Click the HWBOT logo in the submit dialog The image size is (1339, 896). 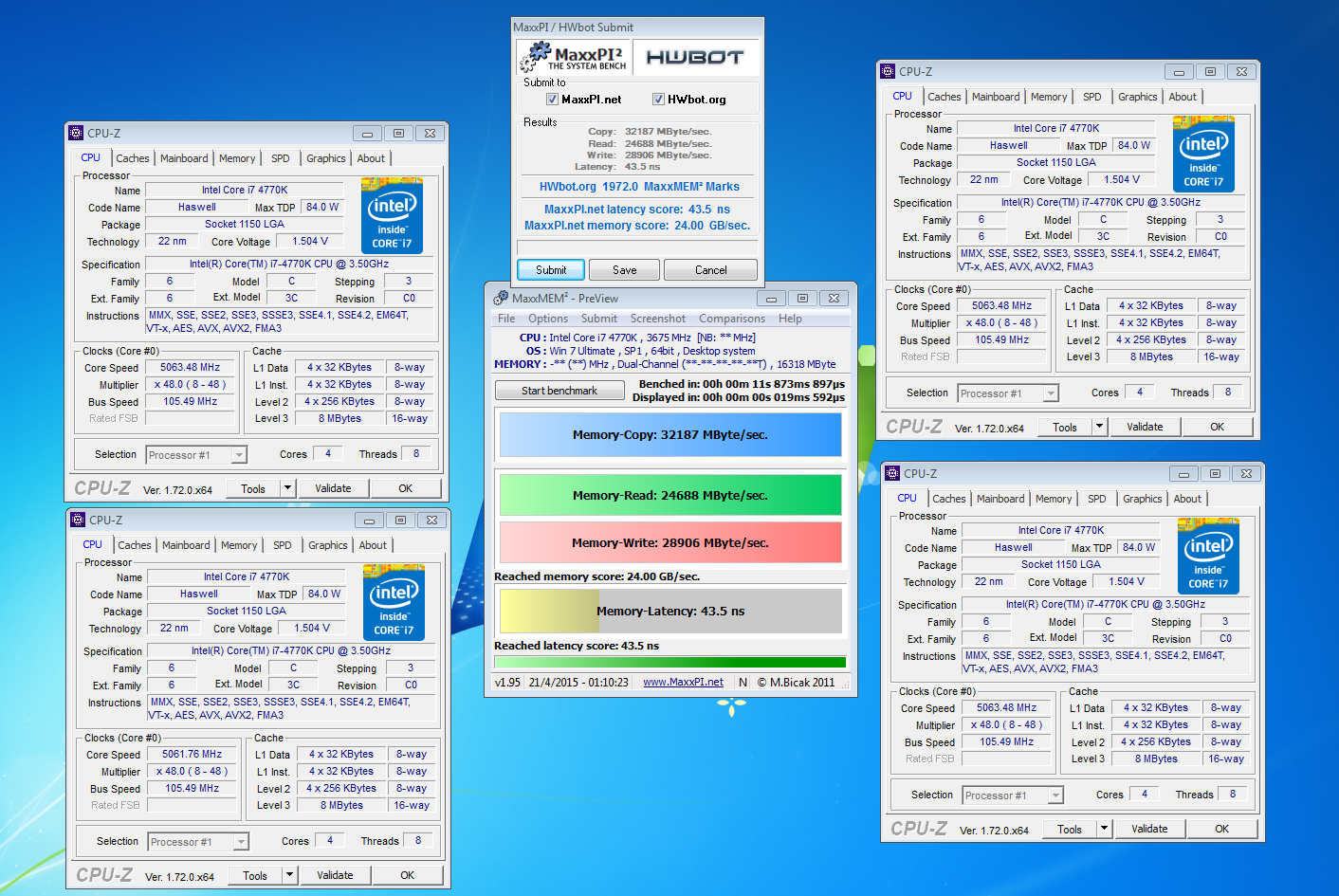click(x=695, y=58)
